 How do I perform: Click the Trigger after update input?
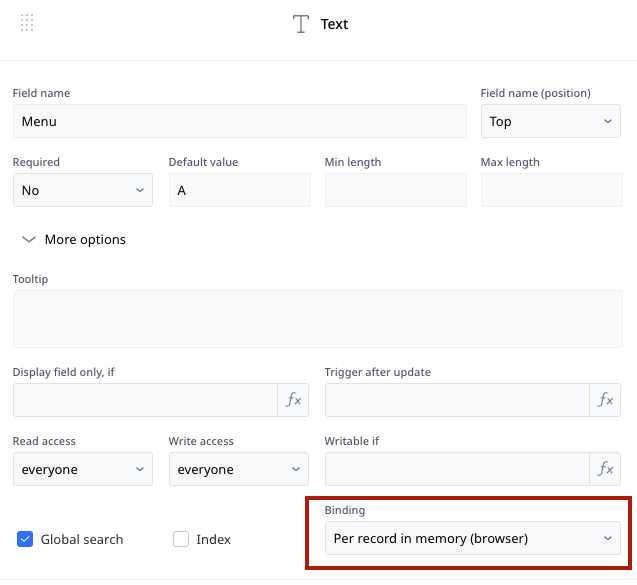click(457, 400)
